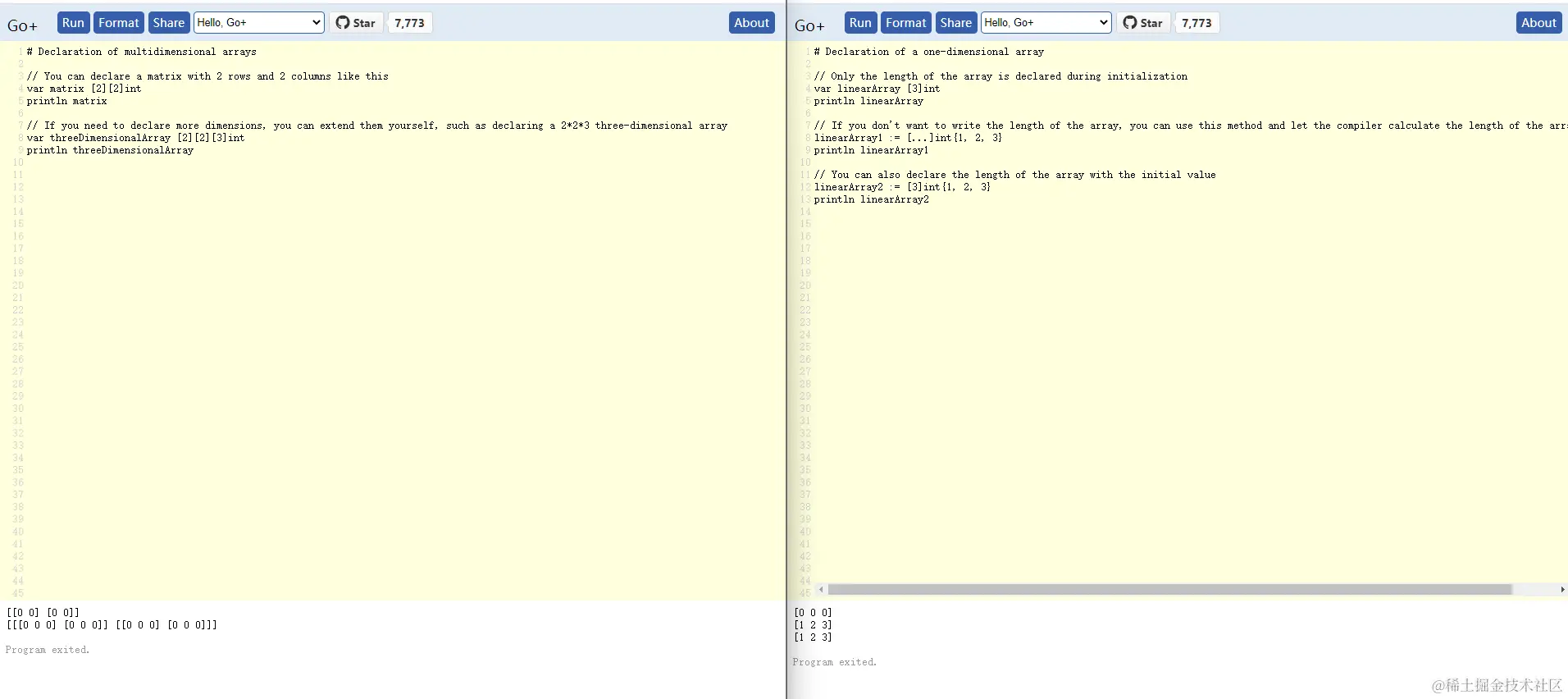Click 'Program exited.' in right output
The height and width of the screenshot is (699, 1568).
click(x=835, y=662)
